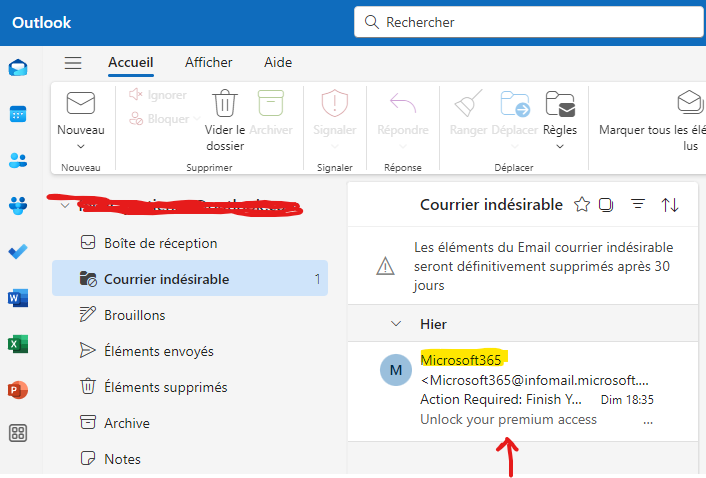The height and width of the screenshot is (478, 706).
Task: Click Ignorer in the ribbon
Action: 158,95
